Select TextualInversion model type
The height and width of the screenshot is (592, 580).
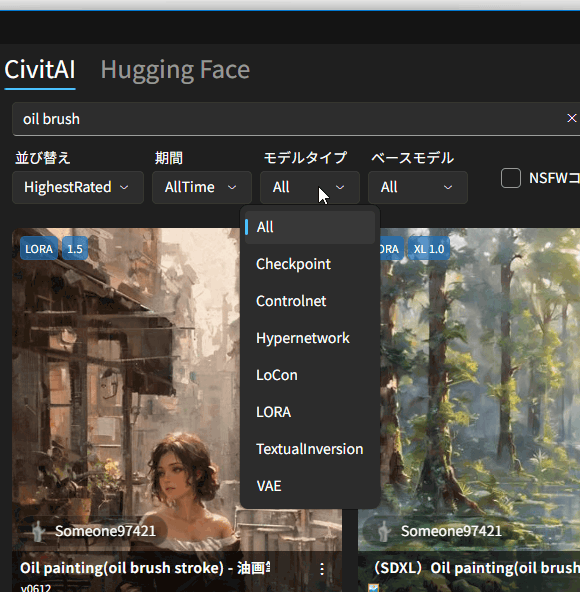click(x=310, y=449)
